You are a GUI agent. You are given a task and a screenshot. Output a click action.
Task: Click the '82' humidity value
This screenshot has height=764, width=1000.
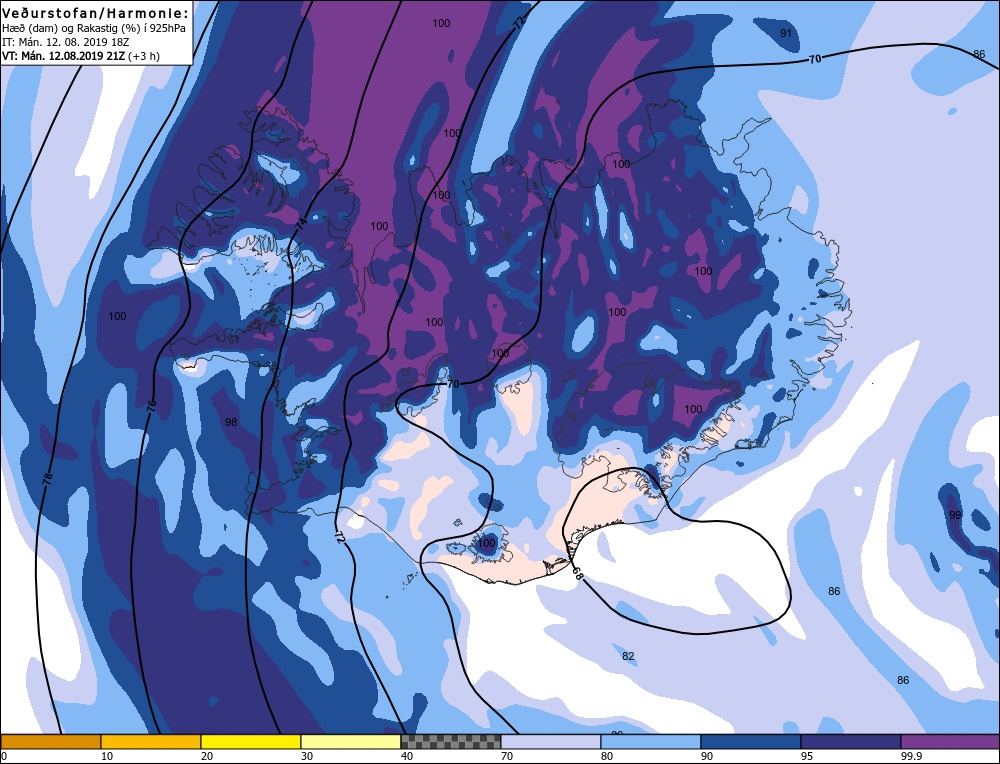coord(628,656)
